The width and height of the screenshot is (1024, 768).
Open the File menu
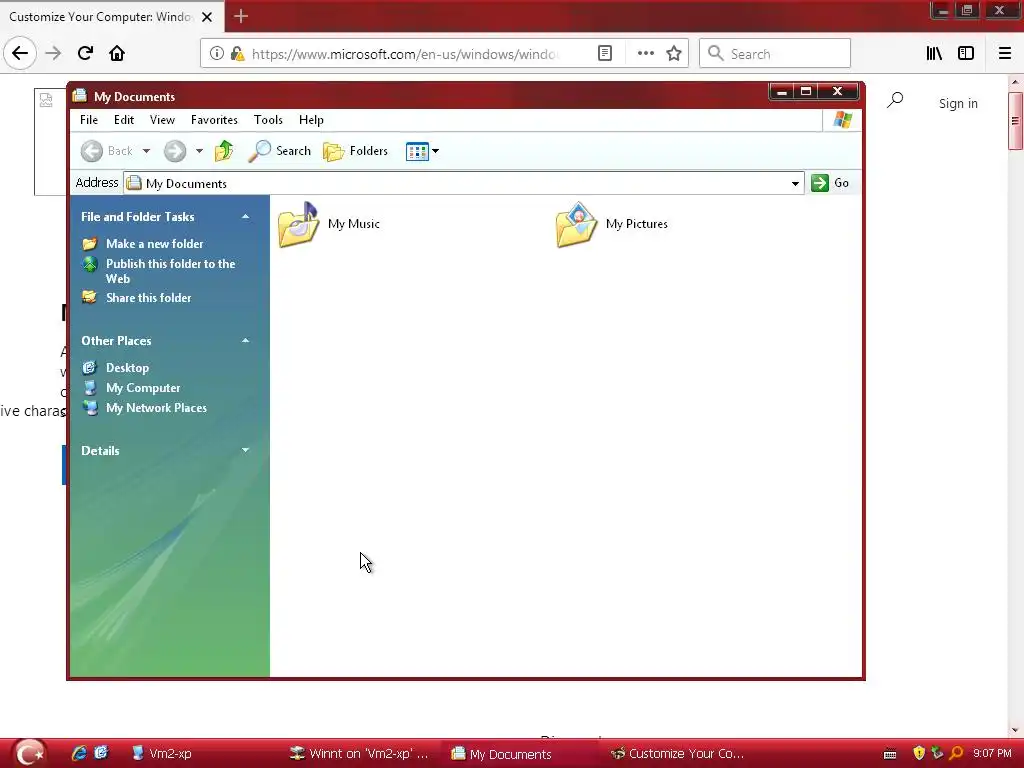89,120
